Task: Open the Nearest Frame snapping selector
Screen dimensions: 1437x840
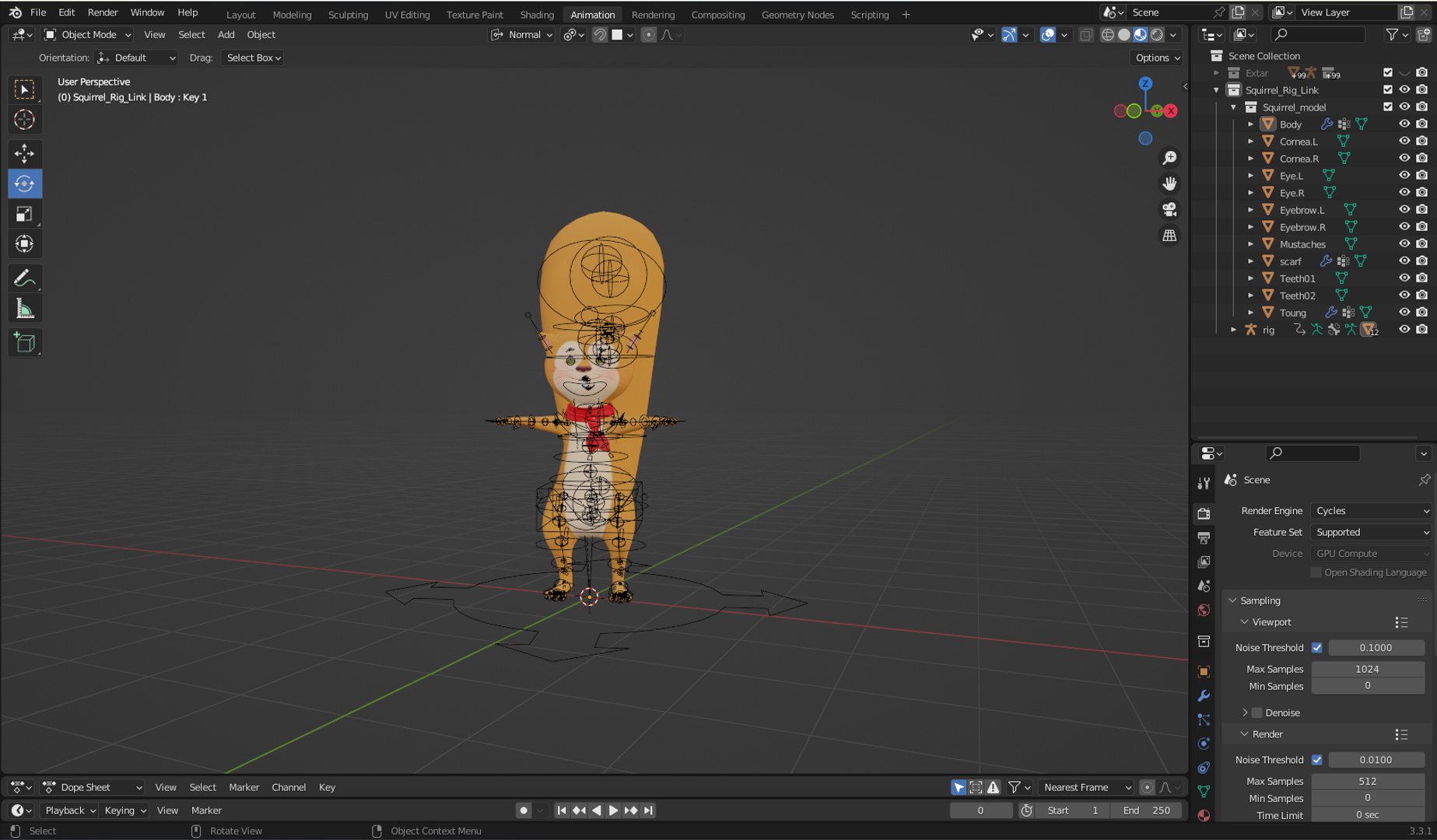Action: [x=1086, y=788]
